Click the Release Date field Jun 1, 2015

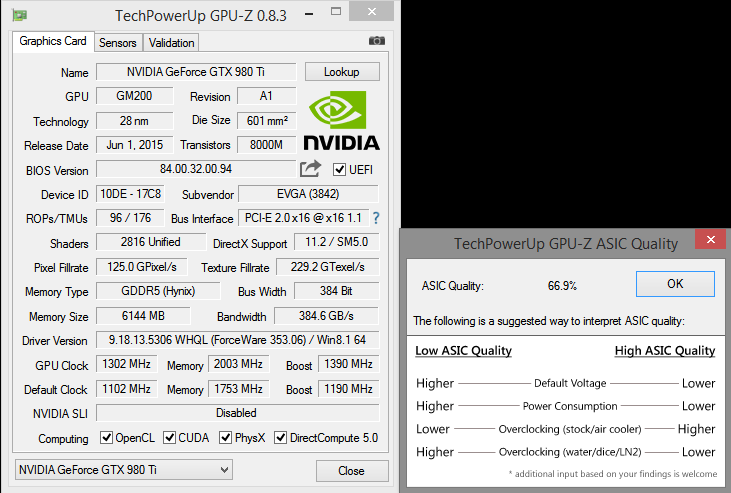pyautogui.click(x=135, y=145)
